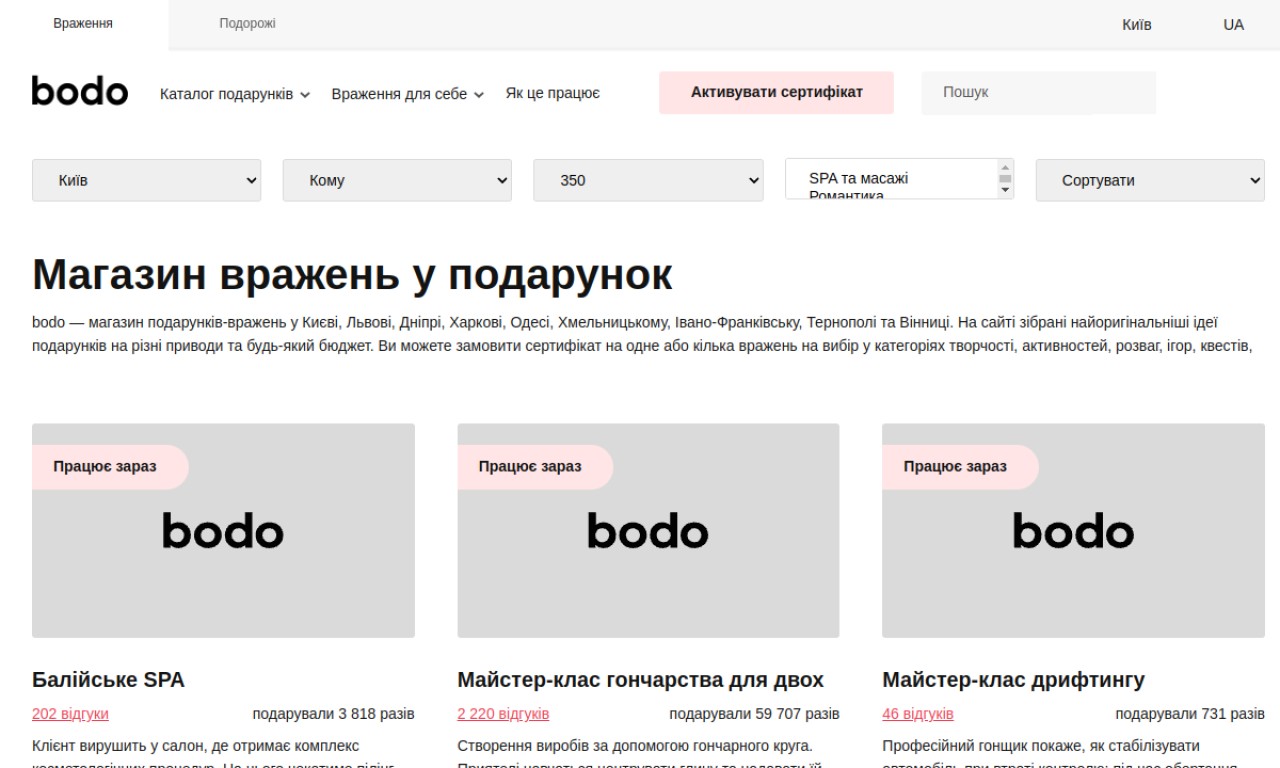Open Як це працює page
The height and width of the screenshot is (768, 1280).
pos(553,93)
